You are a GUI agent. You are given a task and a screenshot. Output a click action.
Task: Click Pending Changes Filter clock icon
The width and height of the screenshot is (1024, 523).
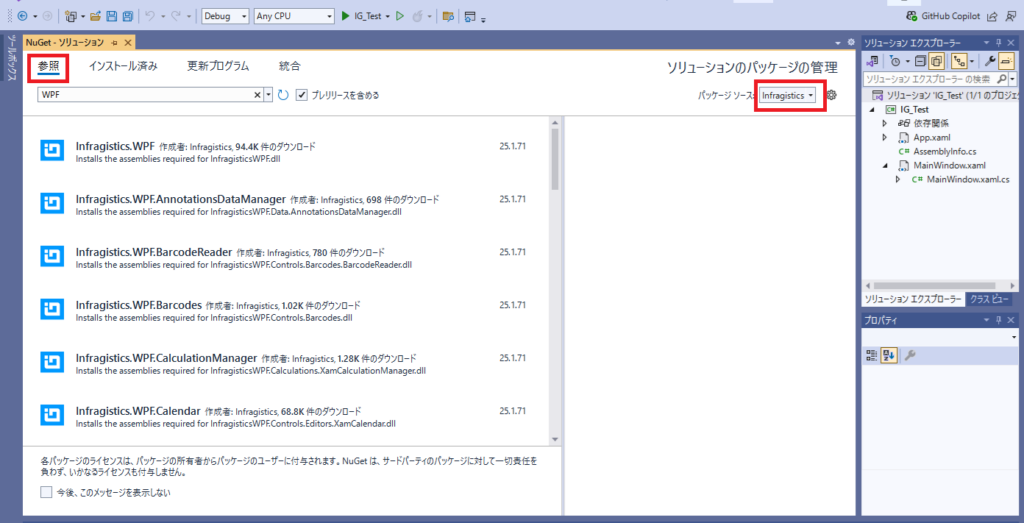(895, 61)
